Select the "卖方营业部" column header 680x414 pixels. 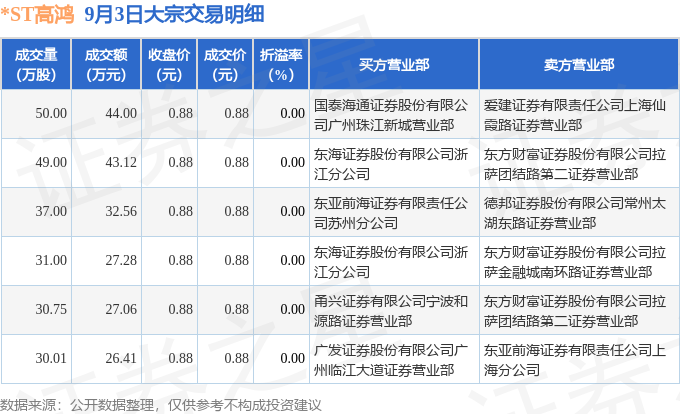pyautogui.click(x=579, y=64)
